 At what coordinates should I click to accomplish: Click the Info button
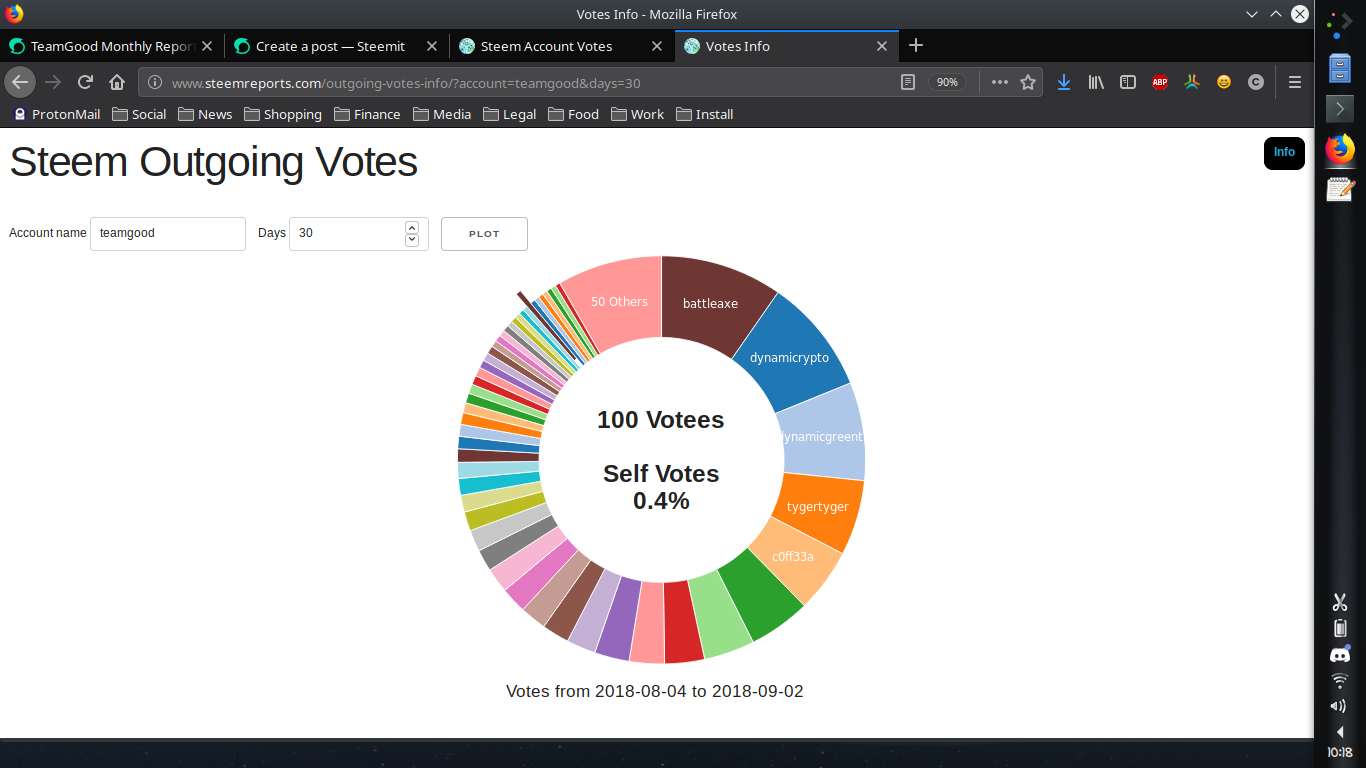click(1284, 153)
